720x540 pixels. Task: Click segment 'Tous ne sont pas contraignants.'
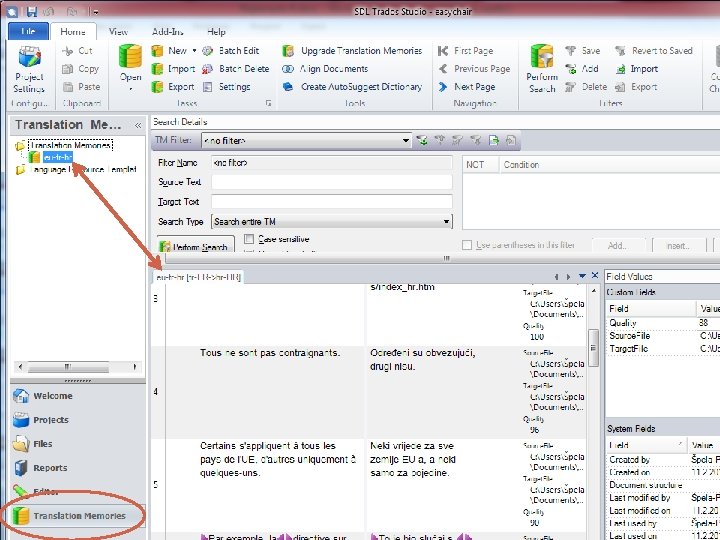[x=270, y=353]
